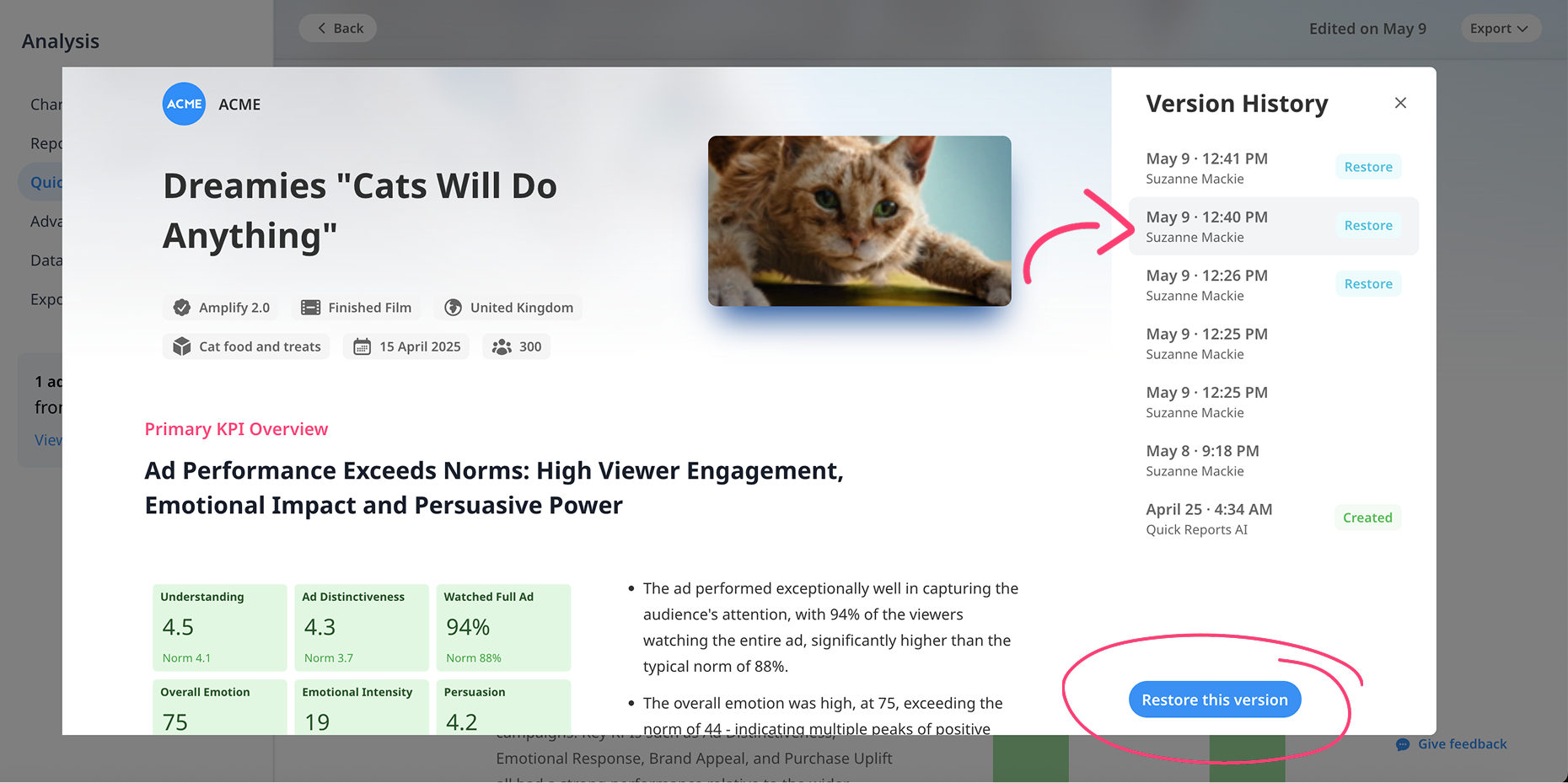This screenshot has width=1568, height=783.
Task: Click the Dreamies "Cats Will Do Anything" title
Action: 360,211
